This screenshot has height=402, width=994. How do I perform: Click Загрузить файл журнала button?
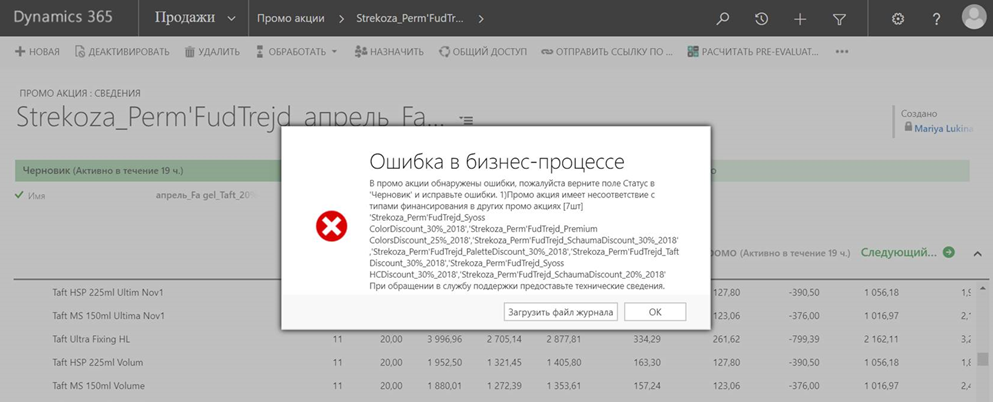[x=560, y=312]
